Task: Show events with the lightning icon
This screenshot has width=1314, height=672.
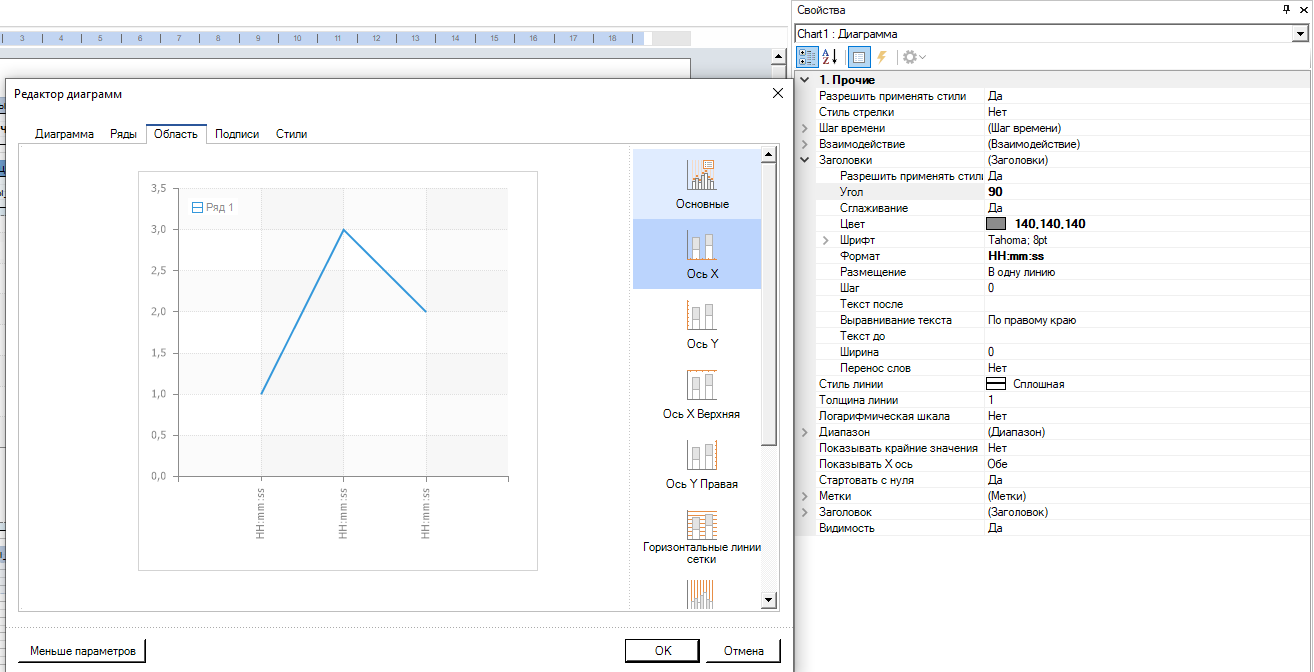Action: [x=882, y=57]
